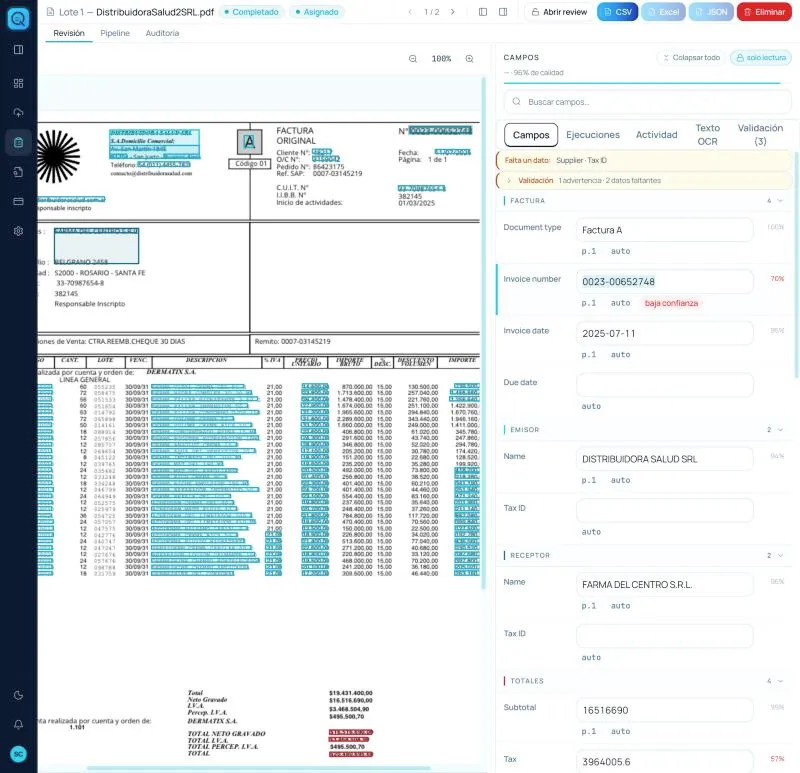The width and height of the screenshot is (800, 773).
Task: Toggle solo lectura mode
Action: coord(761,58)
